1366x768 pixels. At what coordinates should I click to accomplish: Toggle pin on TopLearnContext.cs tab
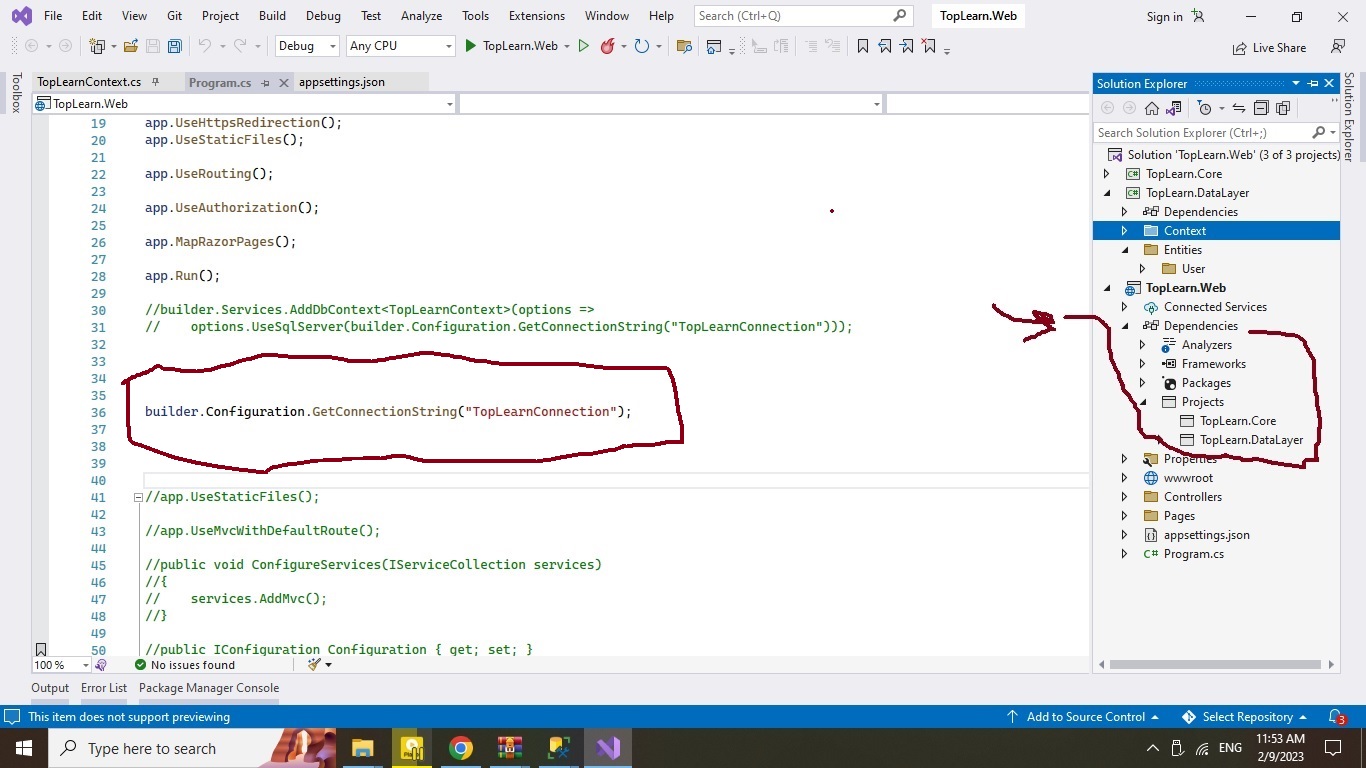point(155,82)
